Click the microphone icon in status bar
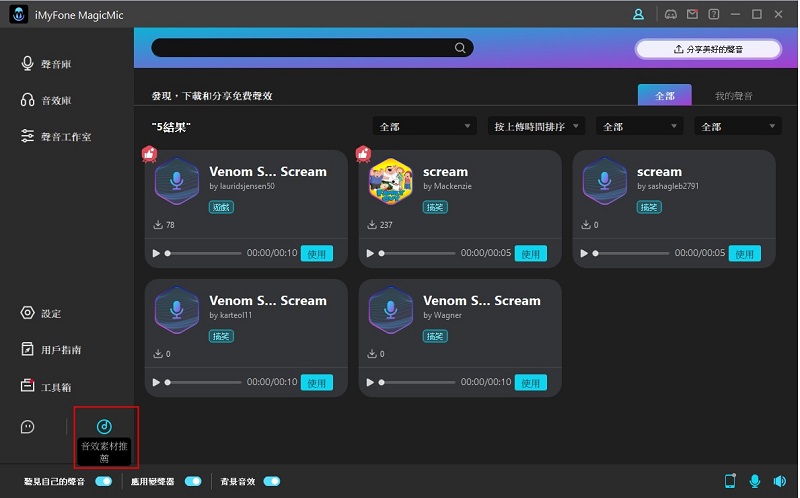 [x=755, y=481]
